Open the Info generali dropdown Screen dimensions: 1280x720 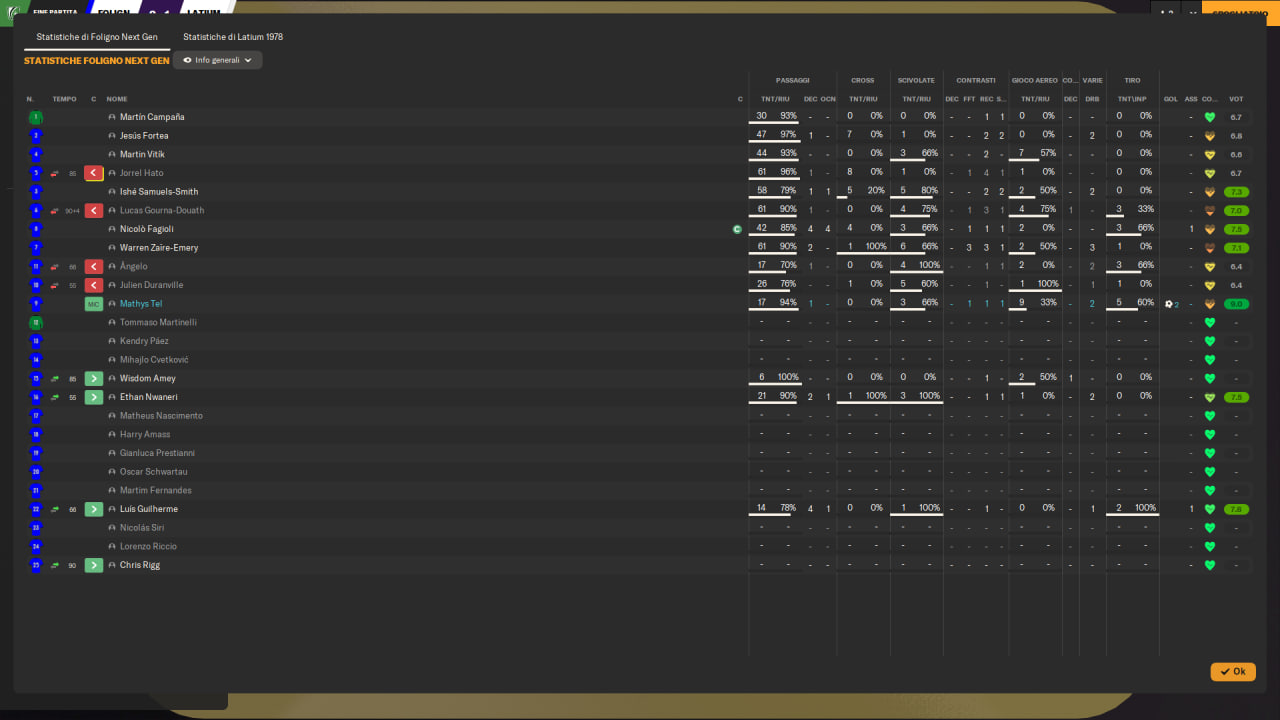[x=217, y=60]
